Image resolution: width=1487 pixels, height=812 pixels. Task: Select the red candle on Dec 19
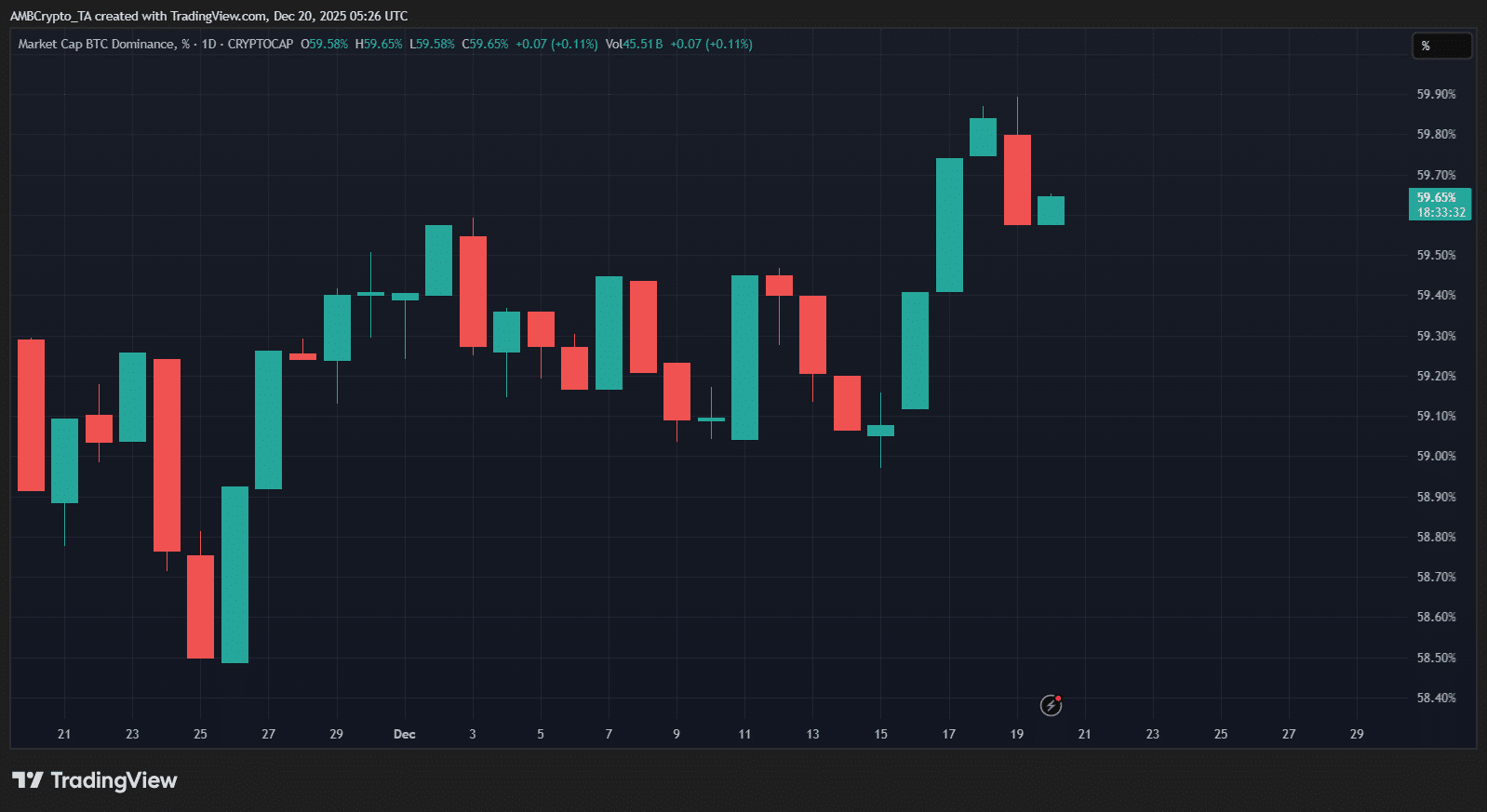tap(1017, 180)
